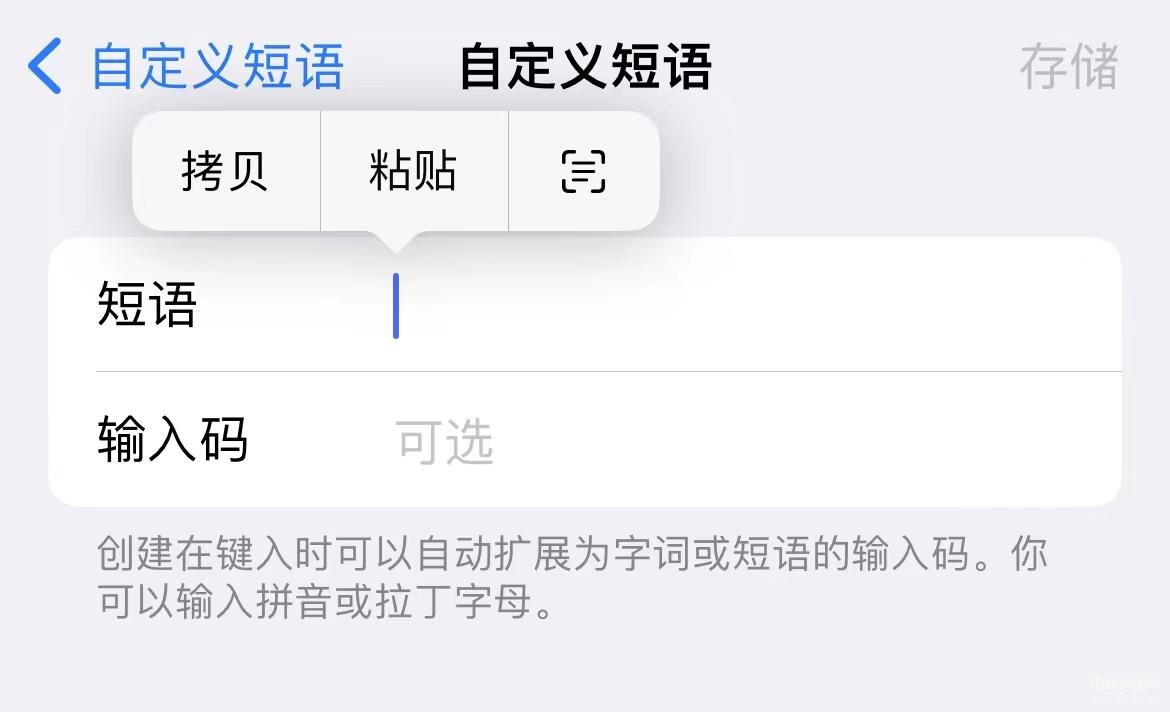Click the footer line 可以输入拼音或拉丁字母
1170x712 pixels.
325,602
